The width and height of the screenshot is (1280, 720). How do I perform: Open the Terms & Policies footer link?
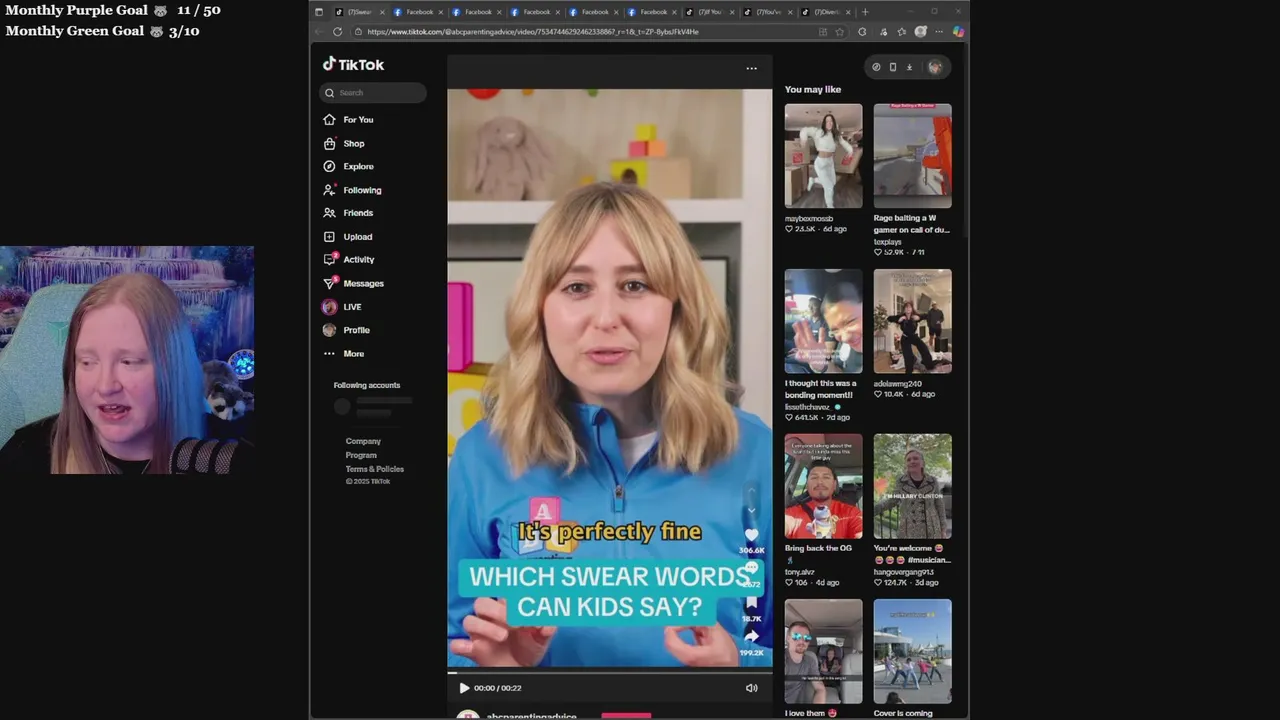click(375, 469)
